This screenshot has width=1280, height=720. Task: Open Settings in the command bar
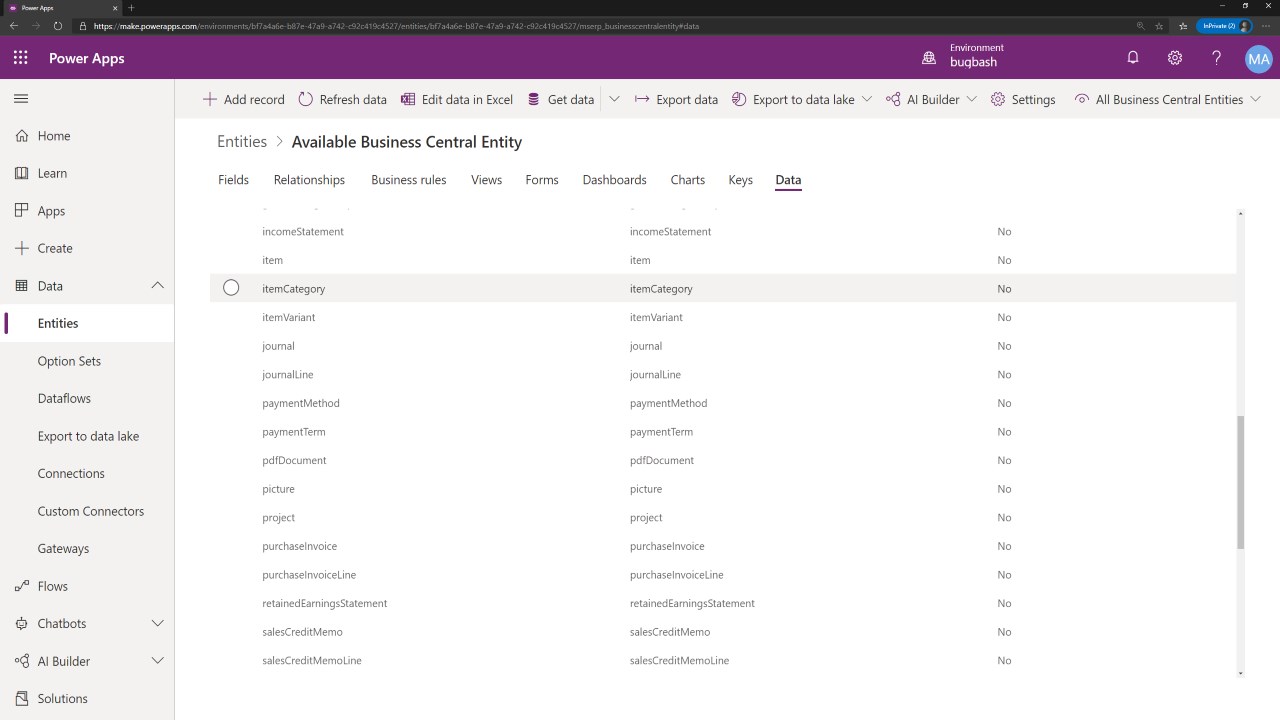coord(1023,99)
